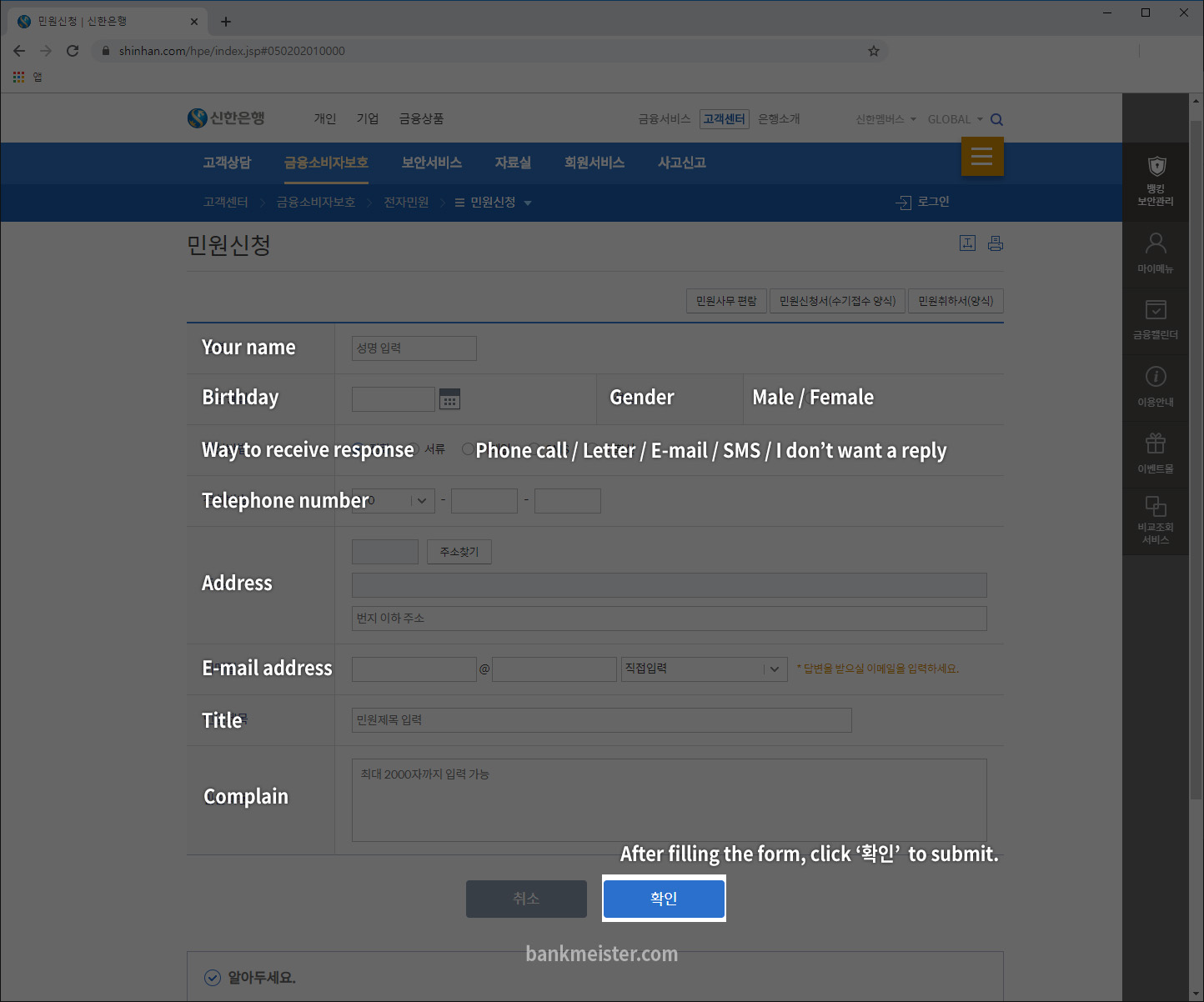Bookmark this page with the star icon
This screenshot has height=1002, width=1204.
point(874,51)
